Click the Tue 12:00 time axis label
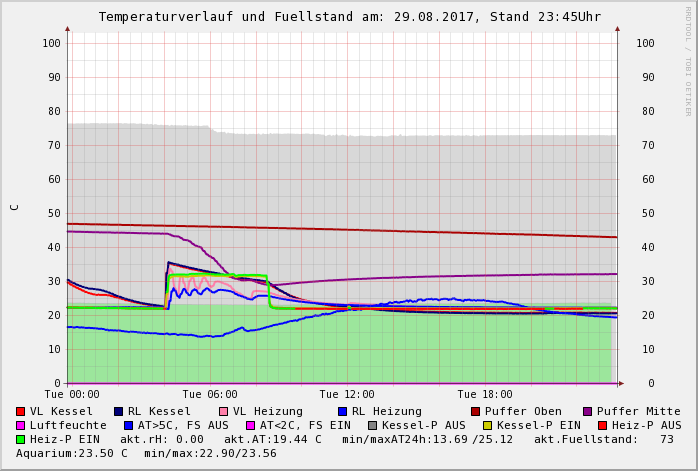The image size is (698, 471). coord(347,394)
